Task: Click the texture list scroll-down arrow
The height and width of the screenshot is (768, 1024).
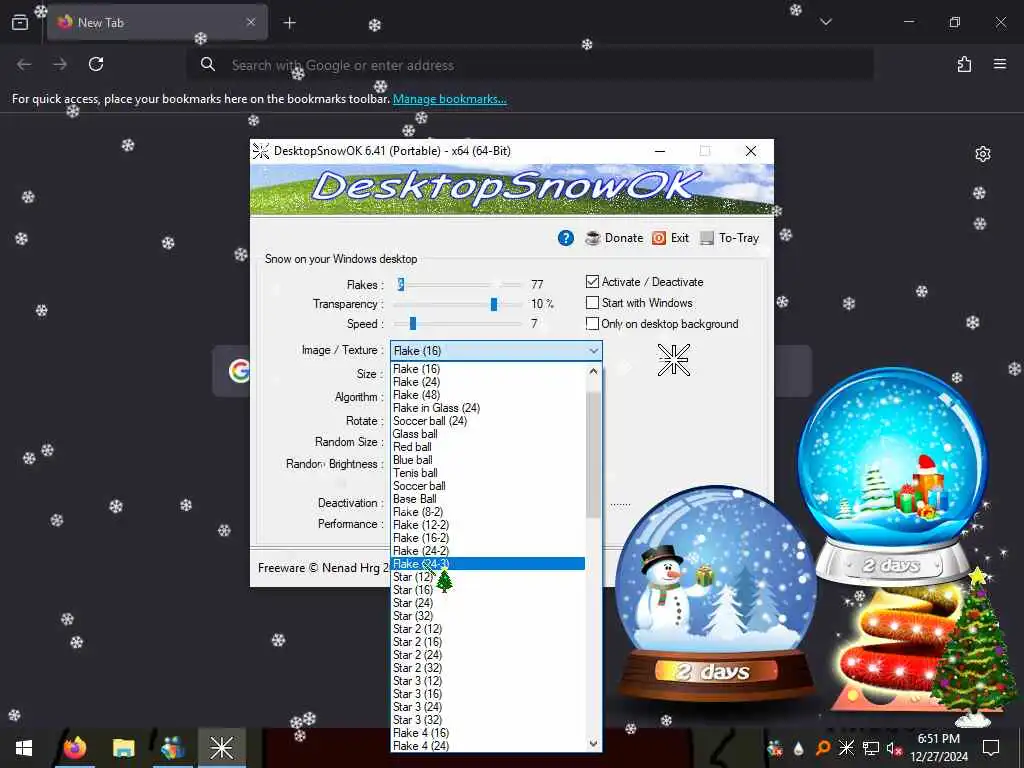Action: [593, 743]
